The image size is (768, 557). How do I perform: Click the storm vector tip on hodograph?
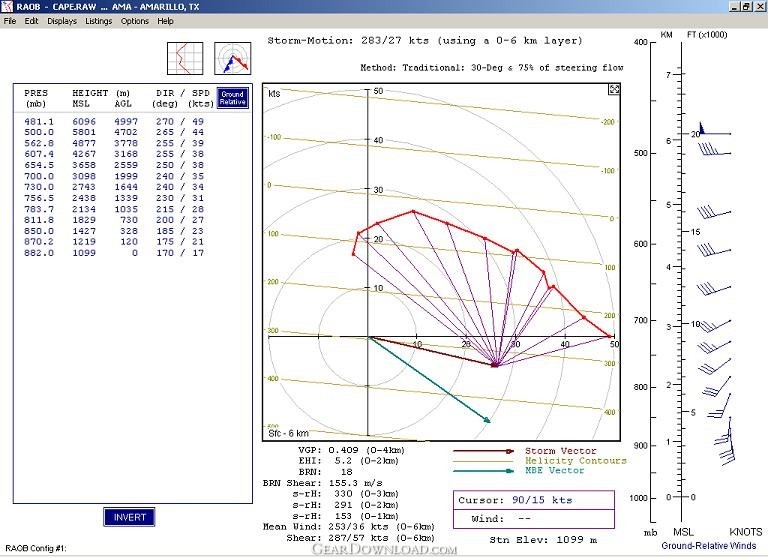click(x=496, y=365)
